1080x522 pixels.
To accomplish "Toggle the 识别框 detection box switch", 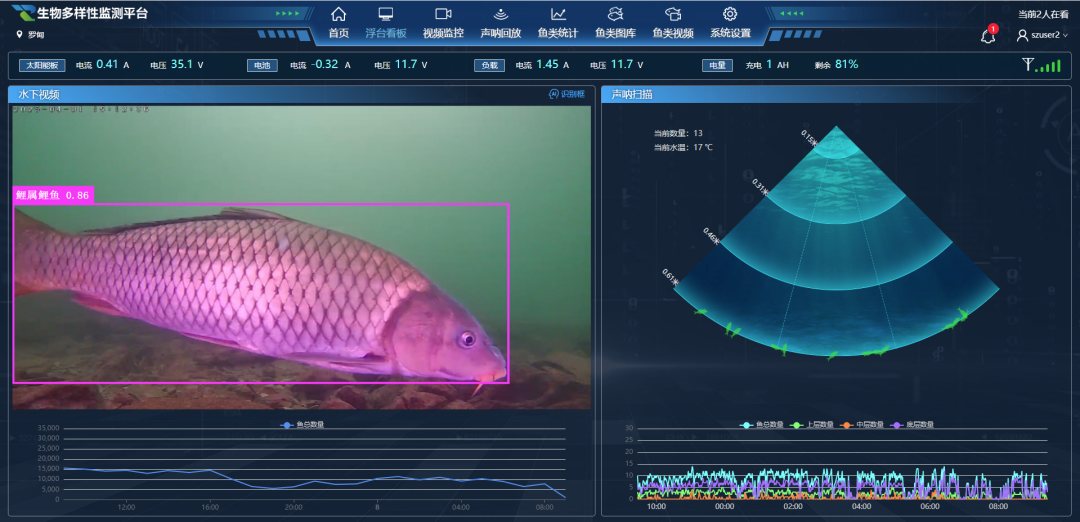I will [x=566, y=94].
